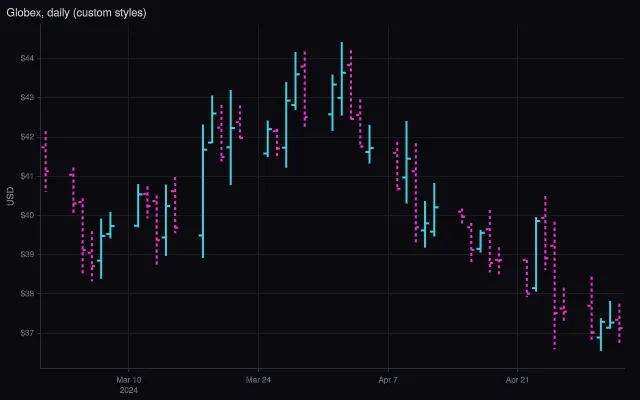Viewport: 640px width, 400px height.
Task: Click the 'Mar 24' x-axis date label
Action: (x=258, y=380)
